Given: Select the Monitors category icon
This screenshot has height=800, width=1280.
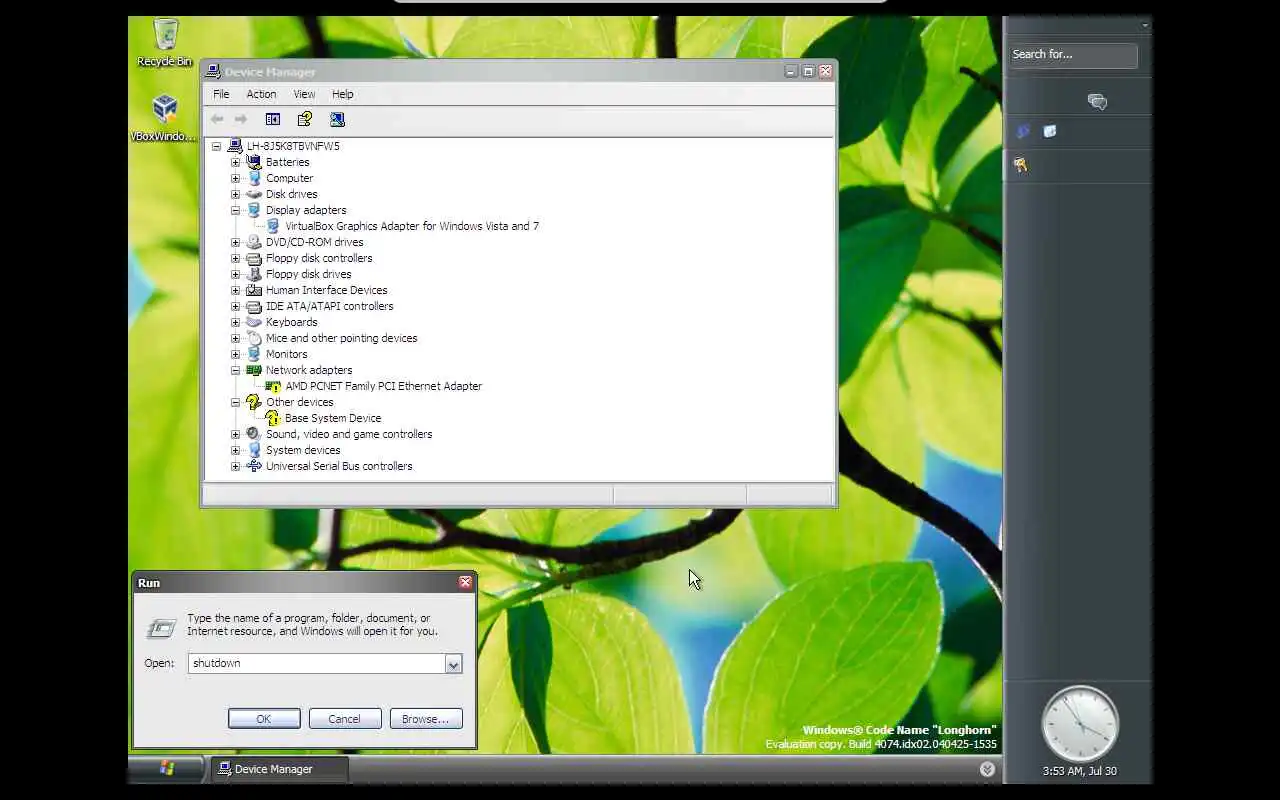Looking at the screenshot, I should click(254, 354).
